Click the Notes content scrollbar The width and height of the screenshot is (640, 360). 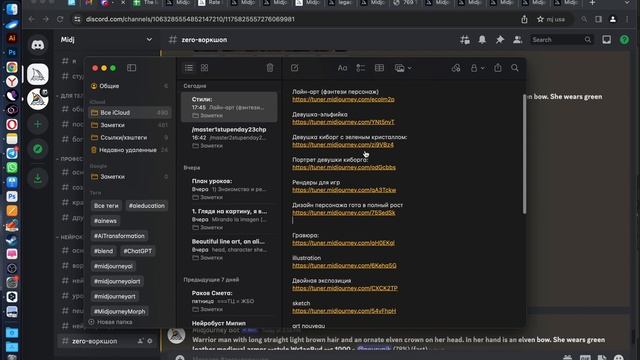(524, 154)
